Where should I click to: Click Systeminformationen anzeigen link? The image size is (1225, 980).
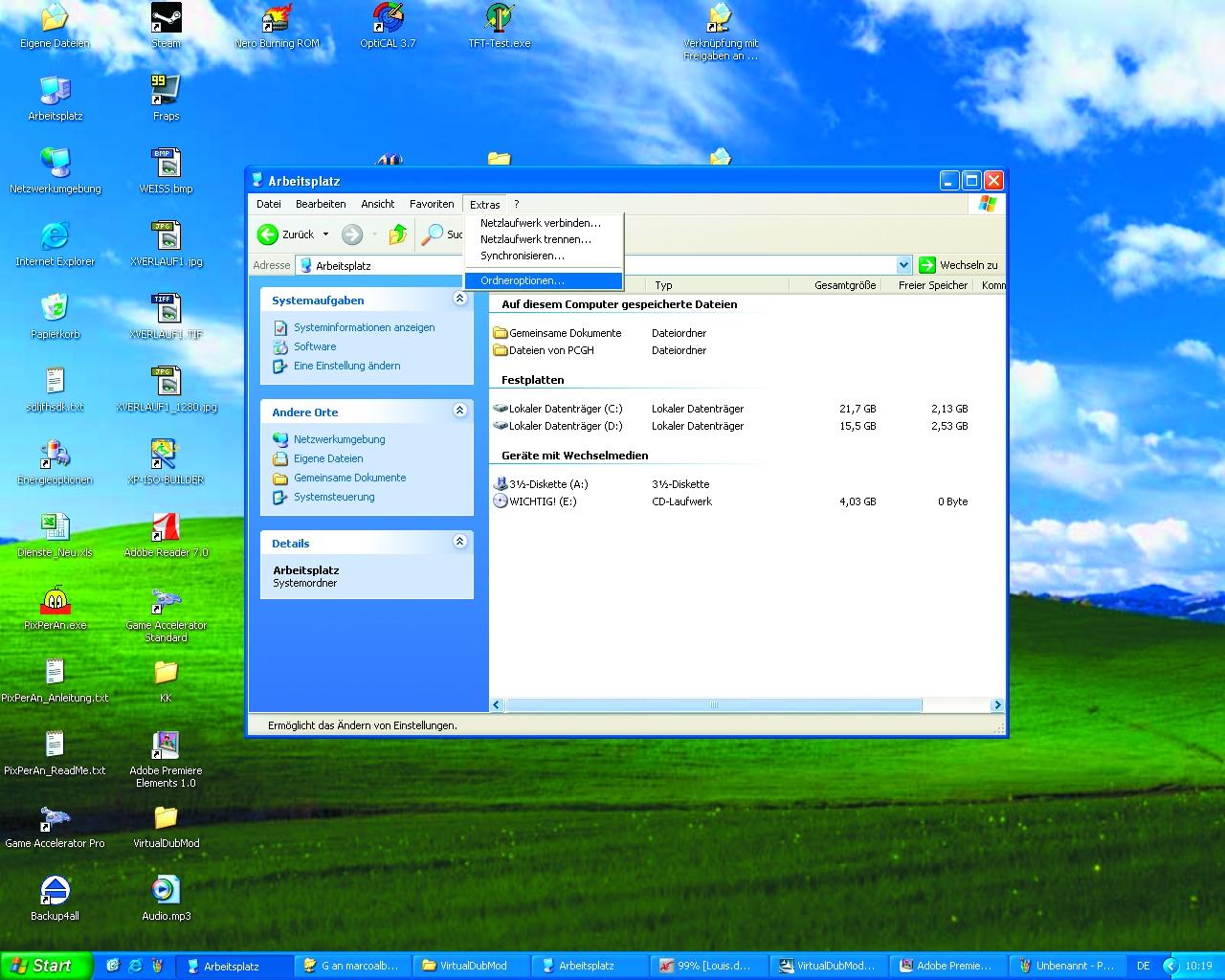click(x=364, y=327)
